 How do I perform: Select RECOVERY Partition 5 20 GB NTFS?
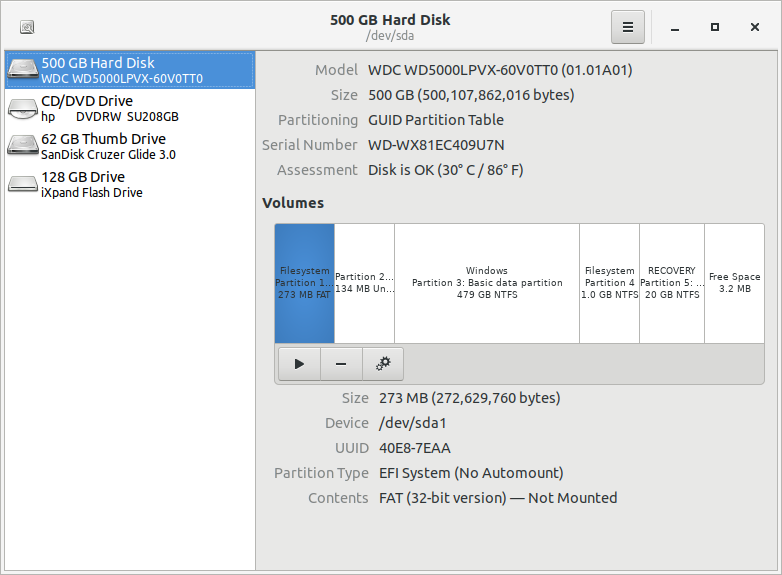coord(672,283)
